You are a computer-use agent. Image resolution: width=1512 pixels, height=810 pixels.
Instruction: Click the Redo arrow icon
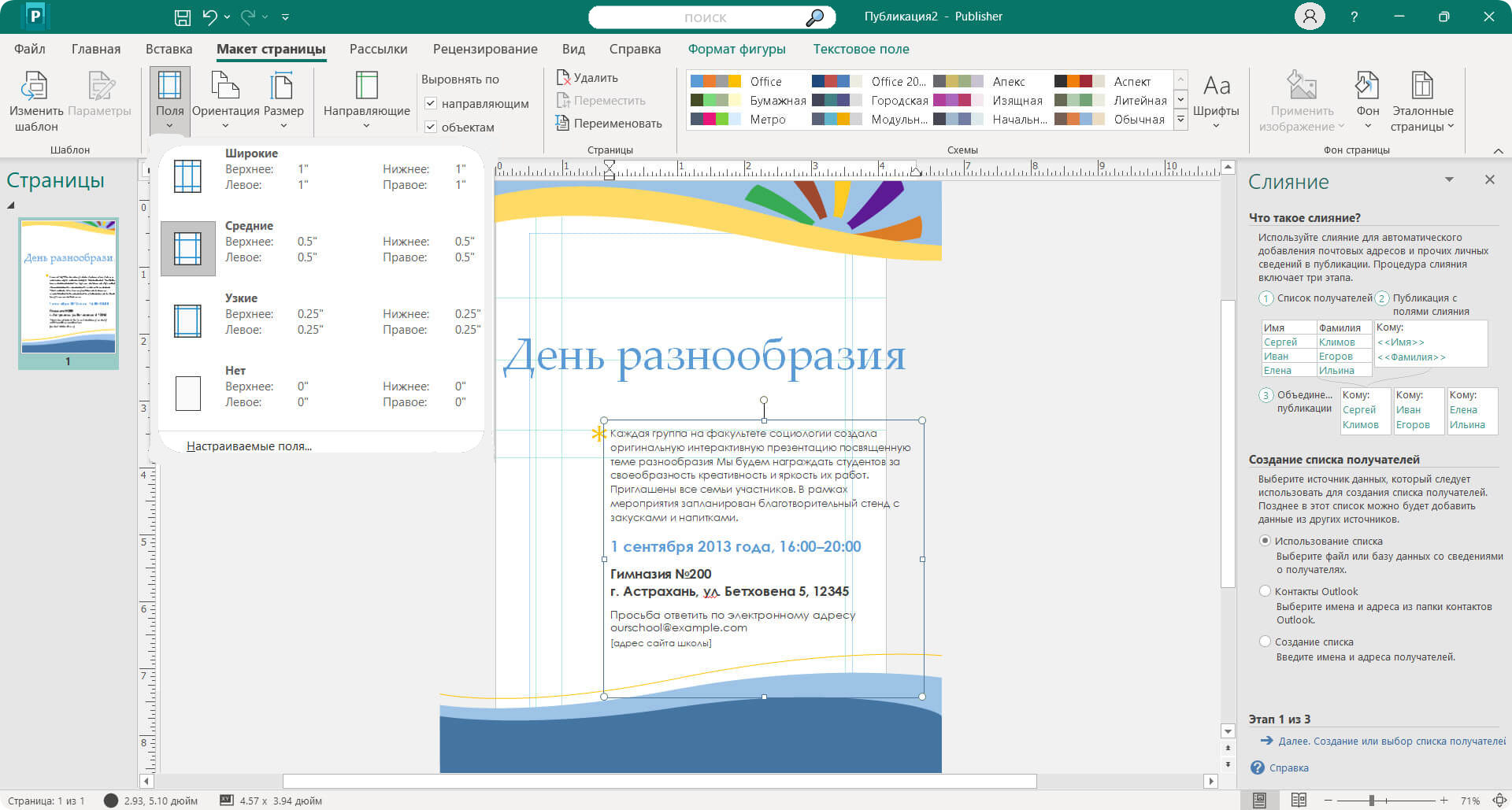click(248, 17)
